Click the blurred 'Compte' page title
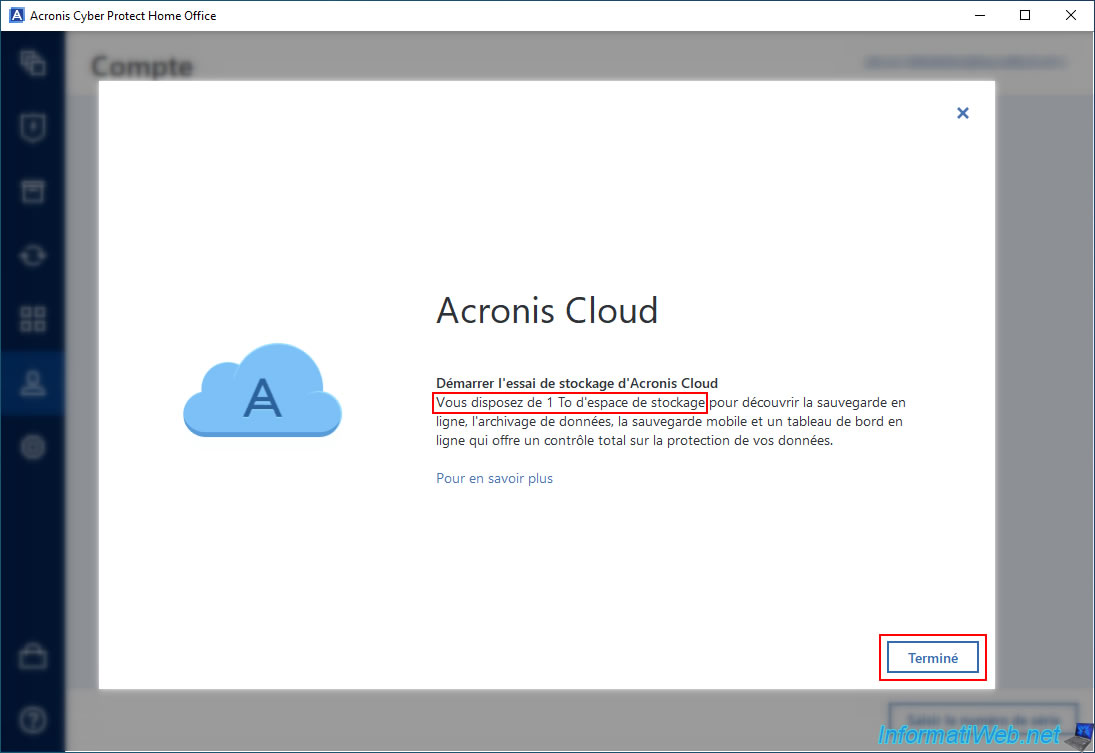Screen dimensions: 1095x753 [x=142, y=66]
